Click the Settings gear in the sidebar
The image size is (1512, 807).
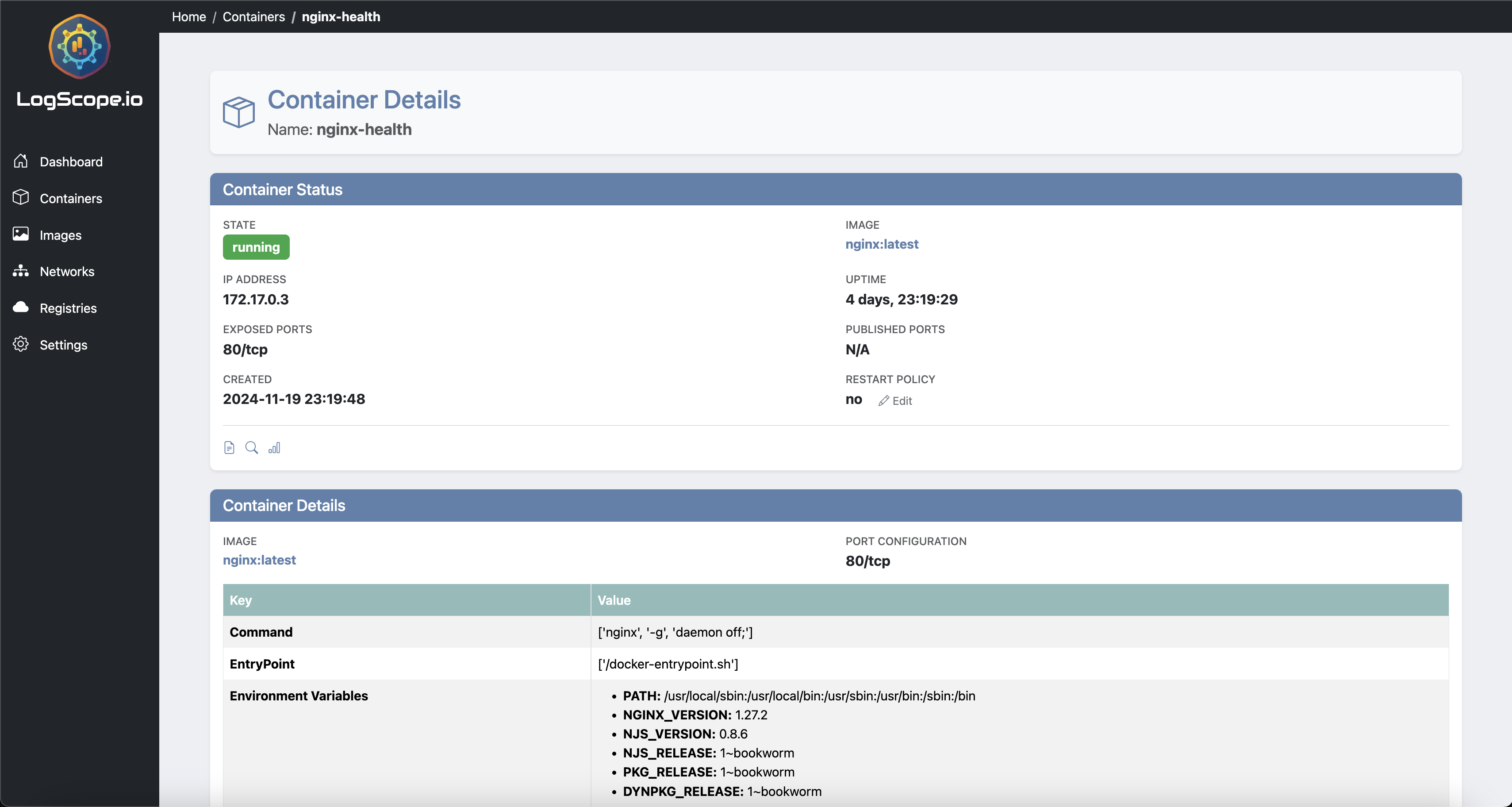coord(21,345)
